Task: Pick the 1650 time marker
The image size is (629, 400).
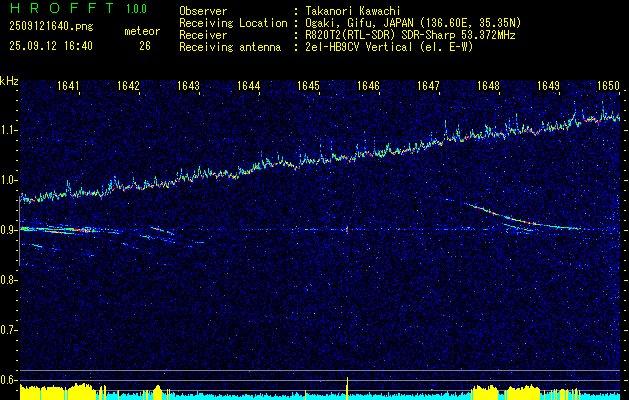Action: [608, 87]
